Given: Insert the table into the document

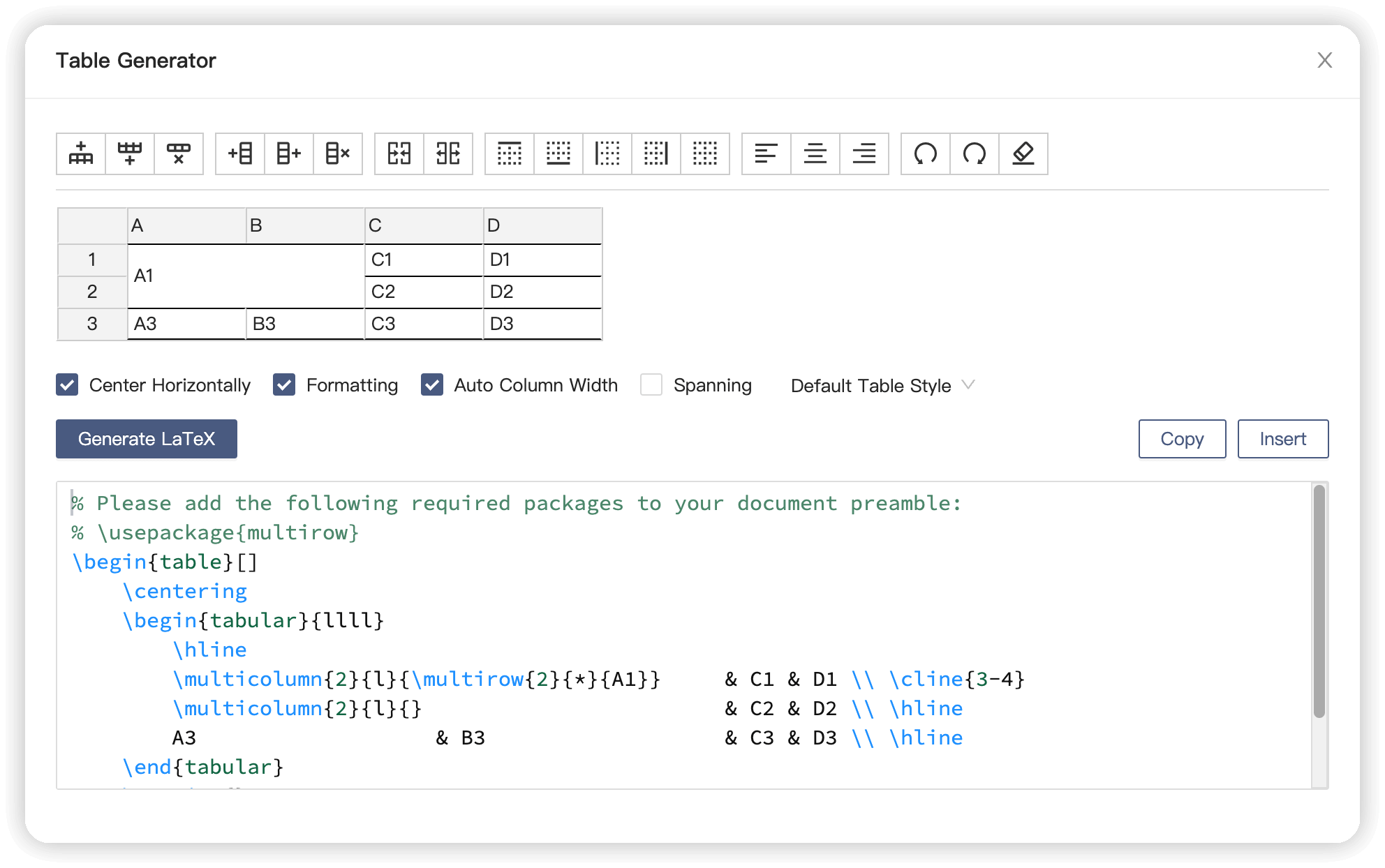Looking at the screenshot, I should coord(1282,439).
